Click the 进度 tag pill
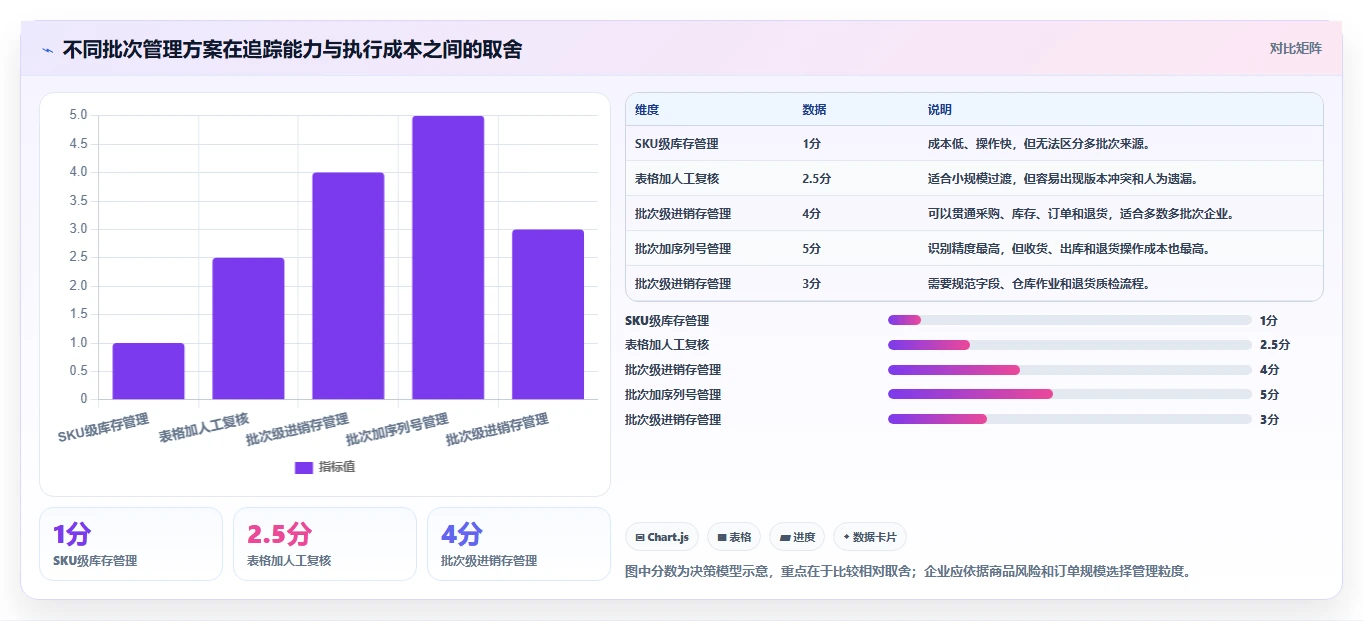Viewport: 1363px width, 621px height. 797,537
